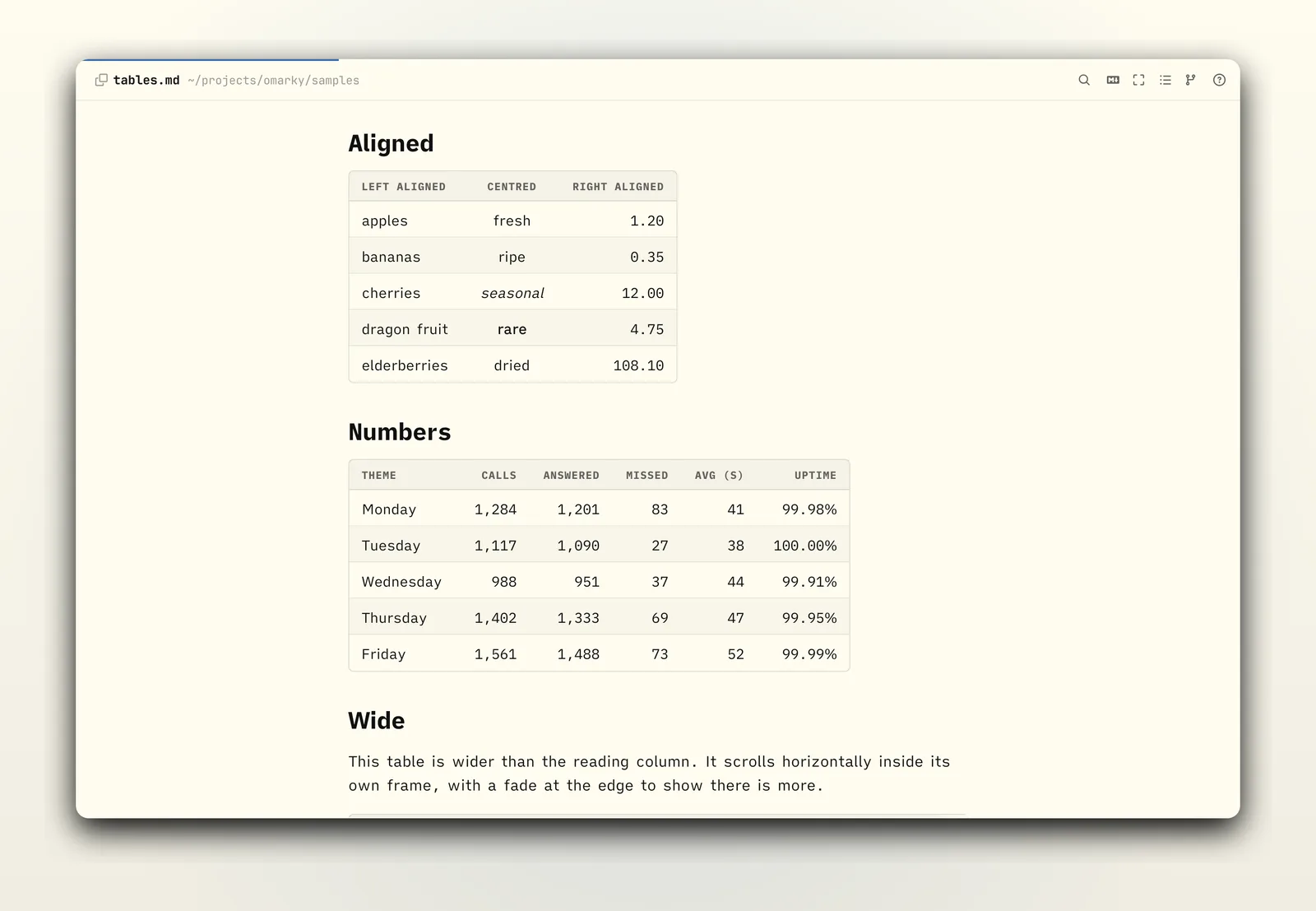
Task: Click the CALLS column header
Action: pyautogui.click(x=499, y=476)
